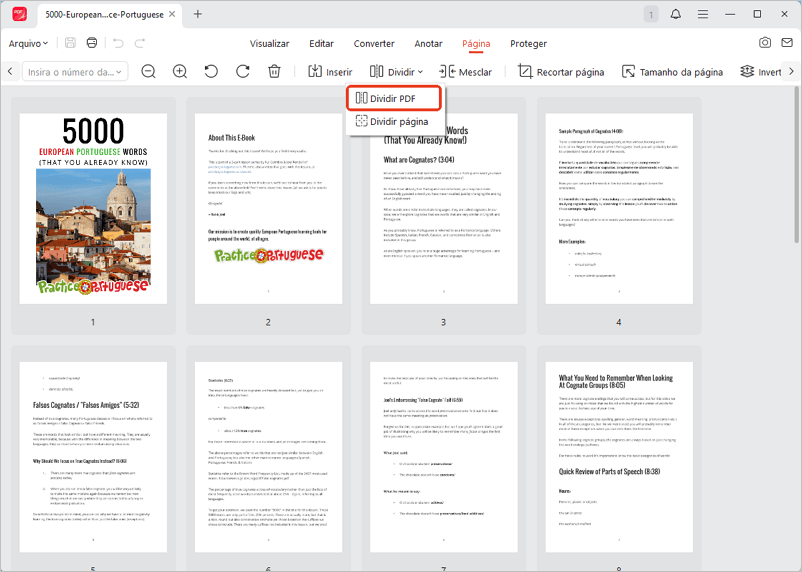Viewport: 802px width, 572px height.
Task: Click the Inverter pages tool
Action: (761, 72)
